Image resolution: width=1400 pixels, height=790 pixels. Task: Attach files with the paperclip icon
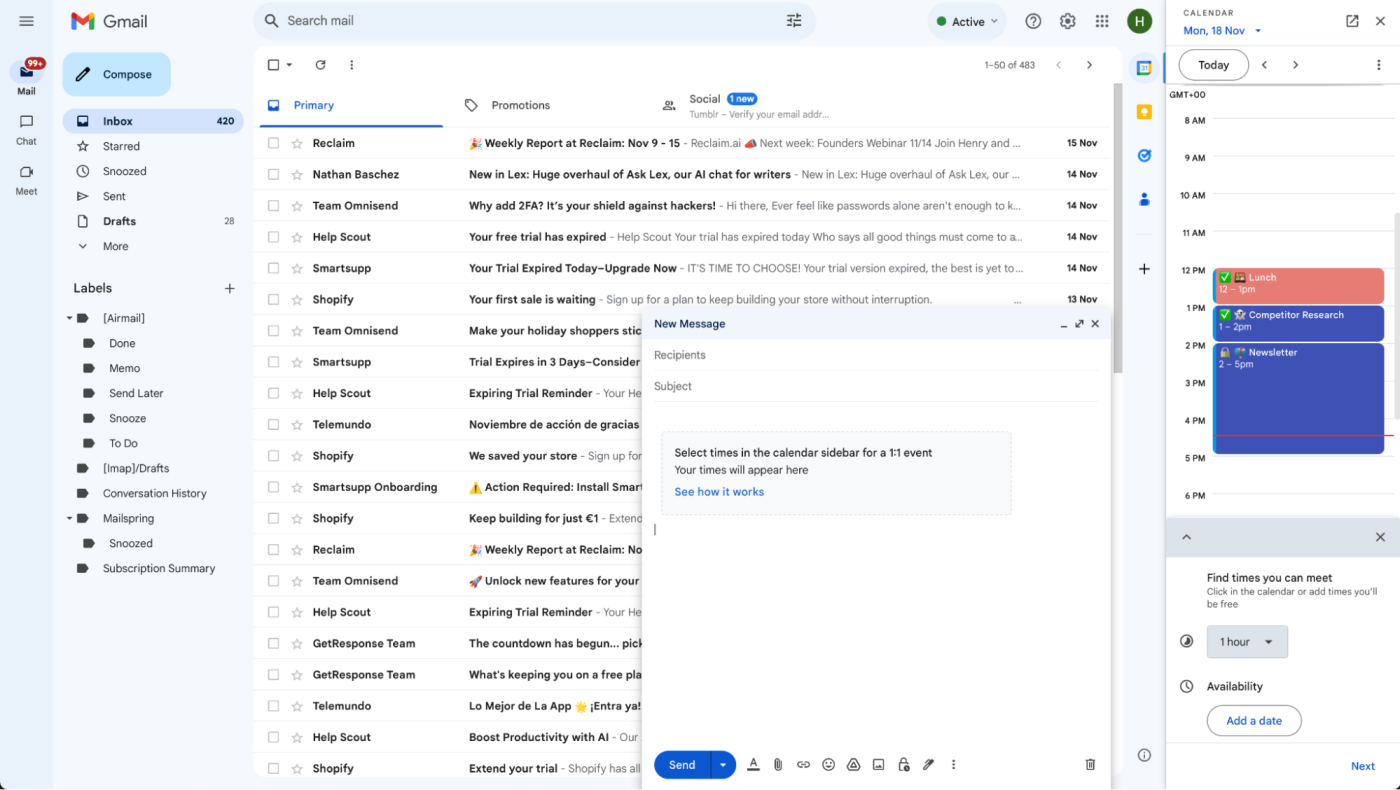click(x=778, y=764)
